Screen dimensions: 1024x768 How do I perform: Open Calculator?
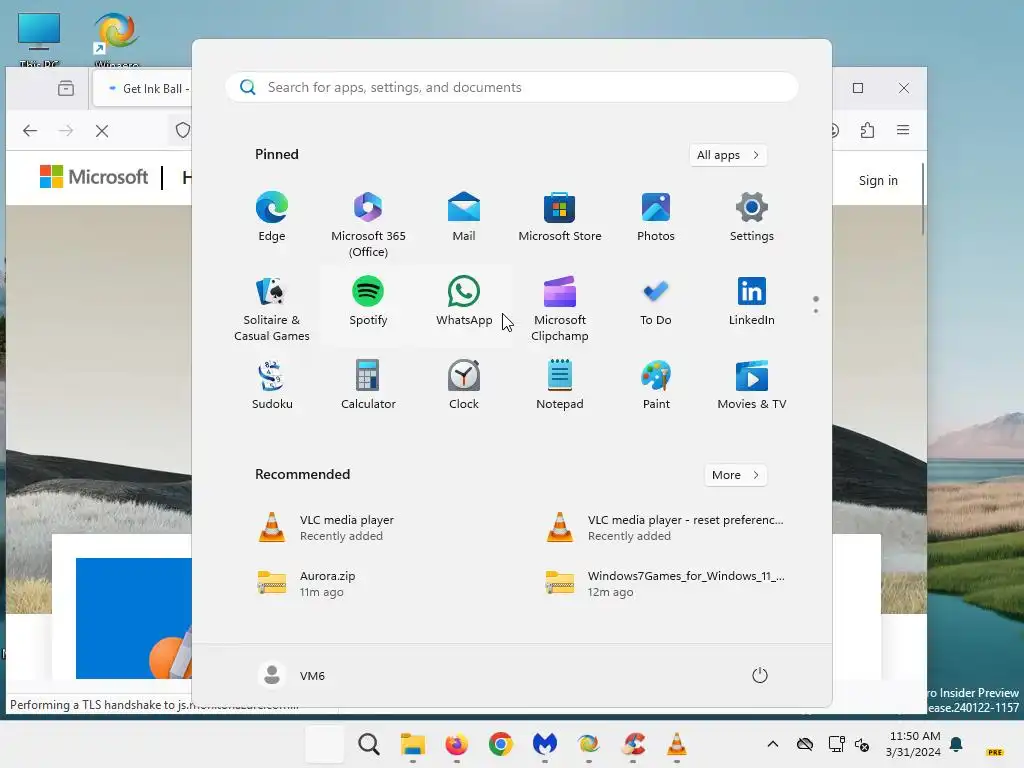[368, 385]
